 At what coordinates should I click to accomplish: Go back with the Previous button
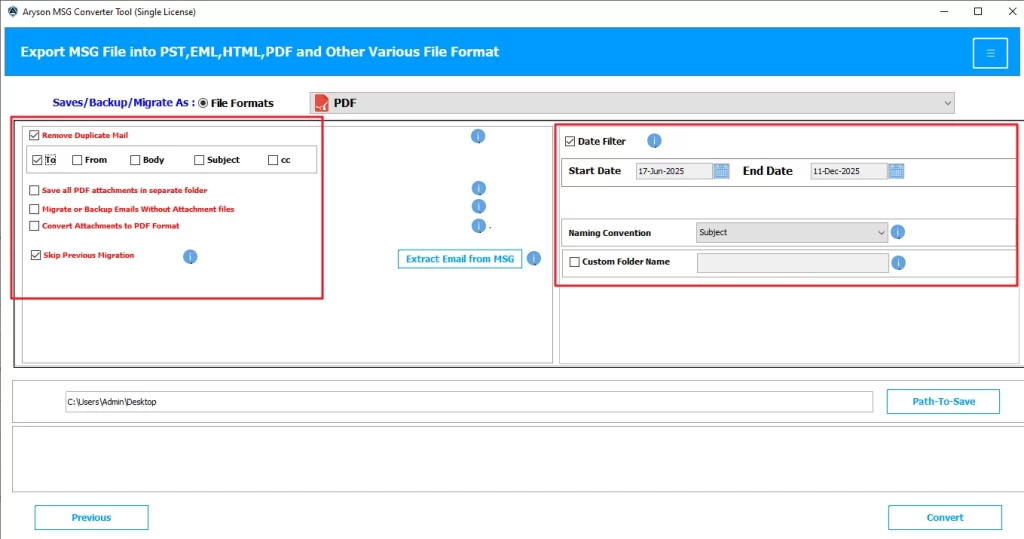point(91,517)
